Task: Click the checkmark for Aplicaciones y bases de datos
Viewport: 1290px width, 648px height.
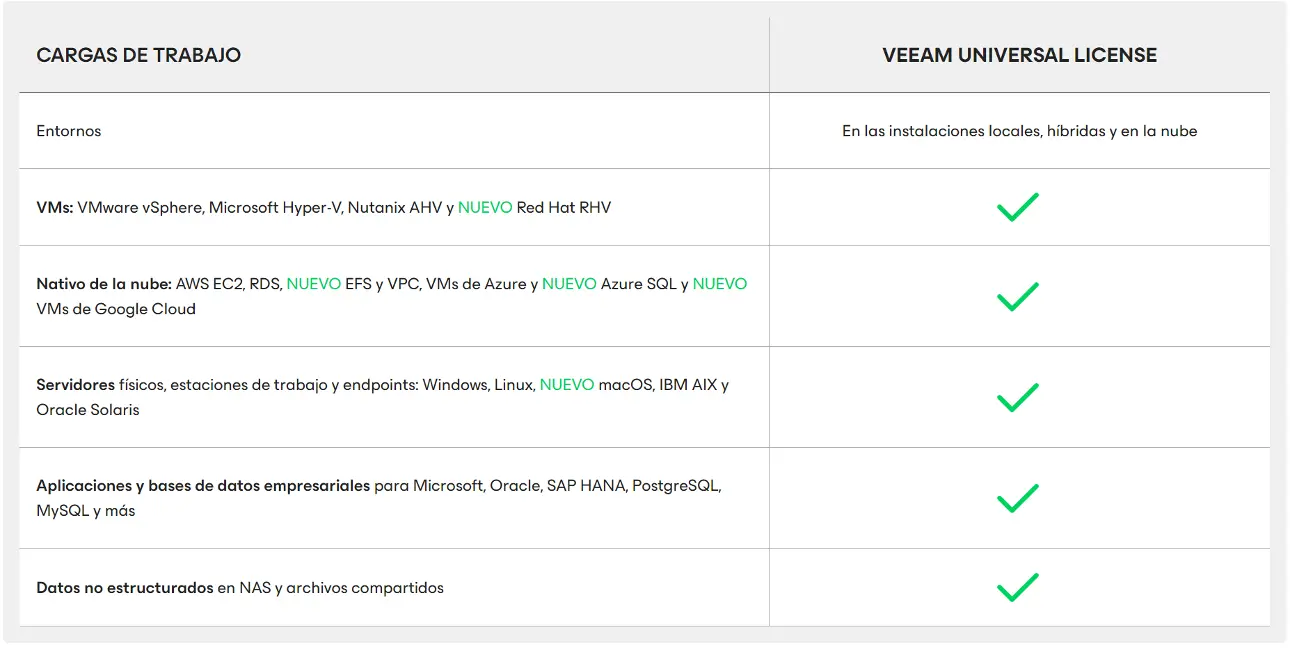Action: click(1018, 498)
